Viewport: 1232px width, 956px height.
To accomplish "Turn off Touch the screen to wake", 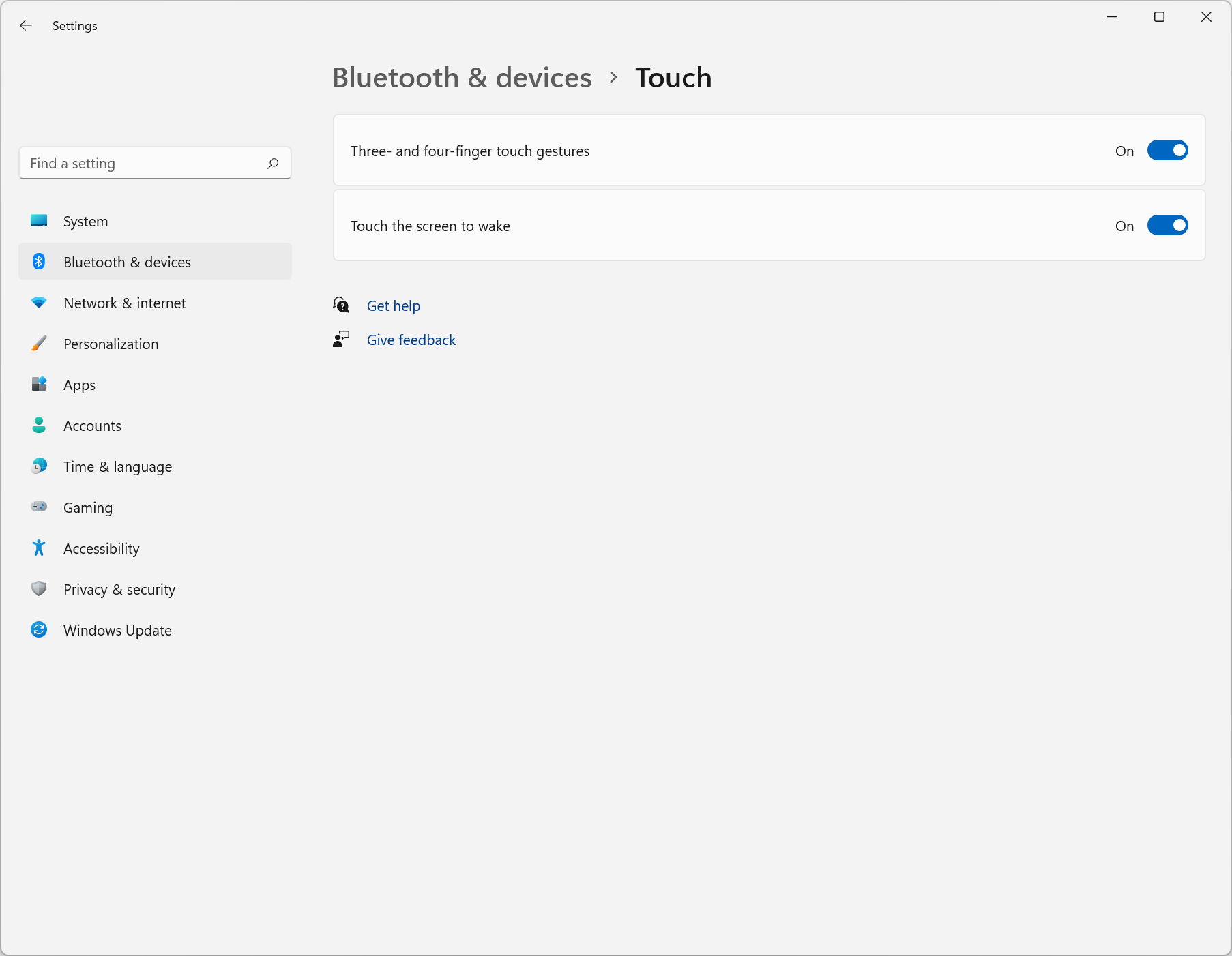I will [x=1167, y=225].
